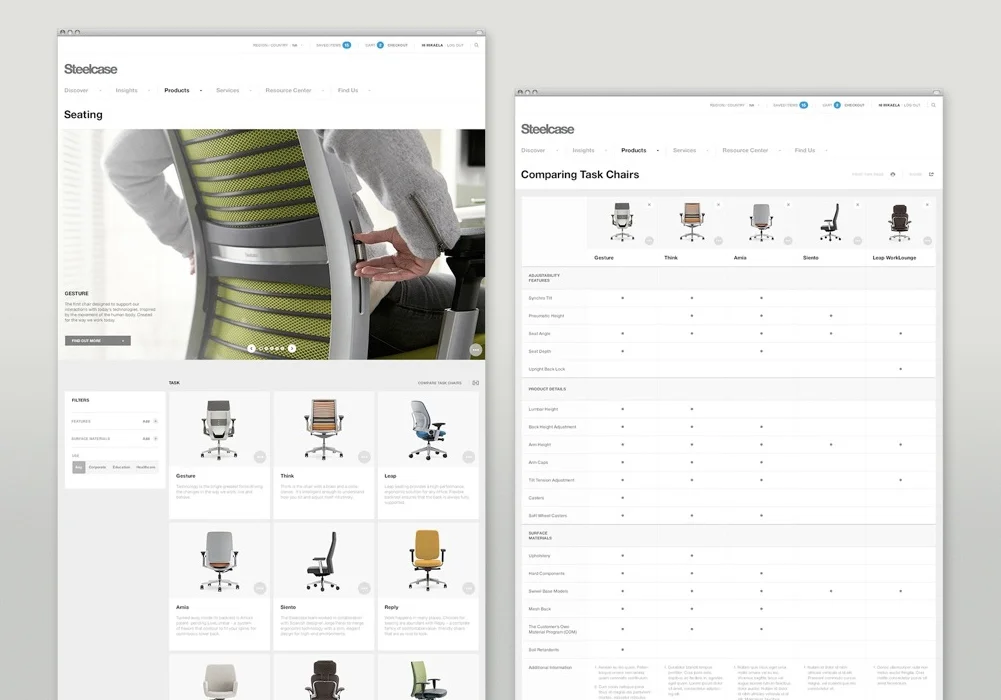The image size is (1001, 700).
Task: Remove Siento chair from comparison
Action: [857, 205]
